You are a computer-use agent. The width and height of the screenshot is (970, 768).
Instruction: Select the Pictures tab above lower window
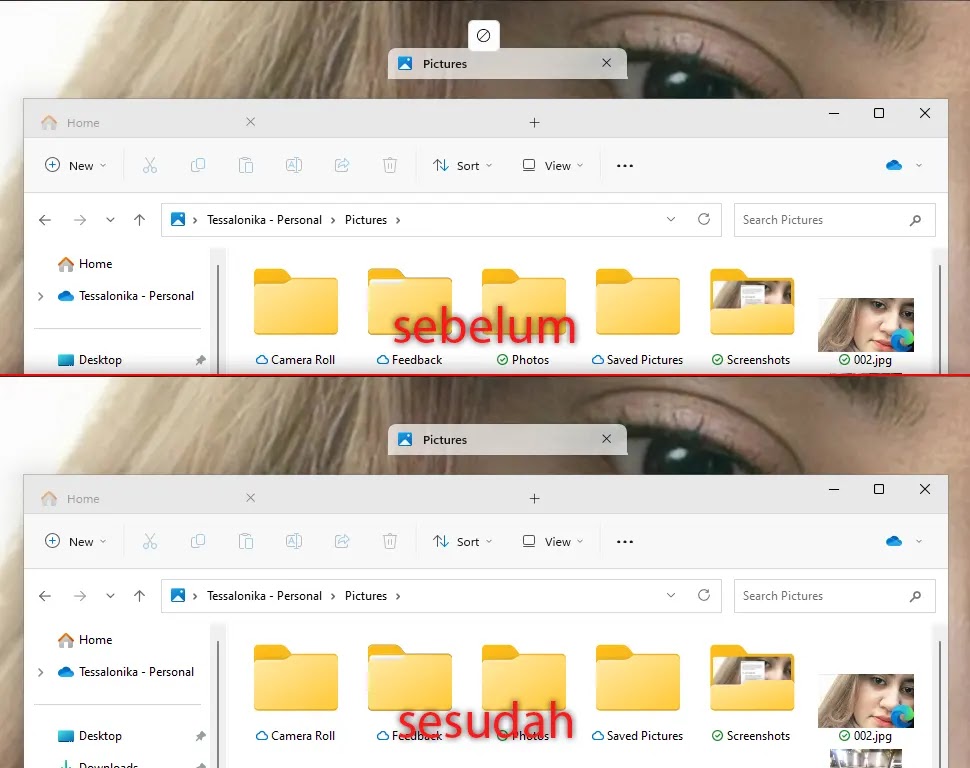click(507, 439)
